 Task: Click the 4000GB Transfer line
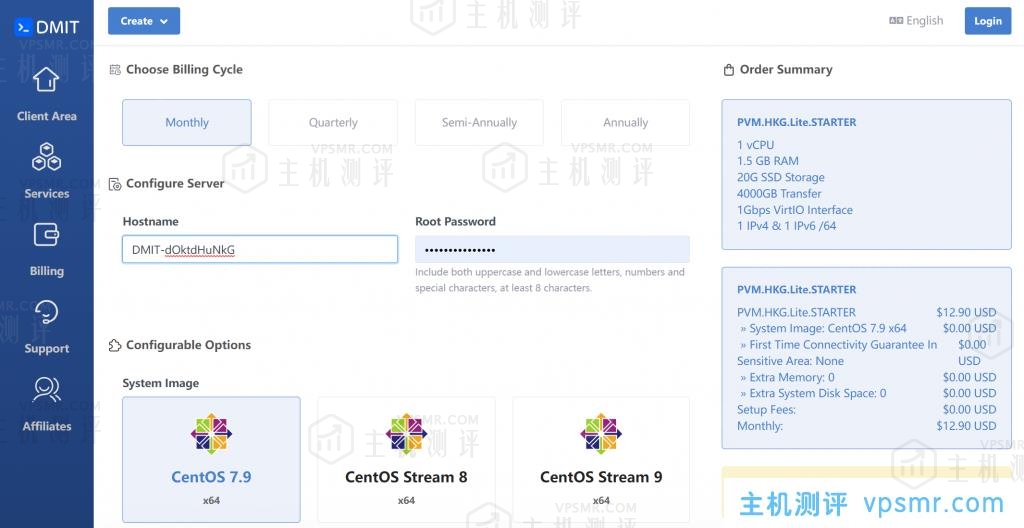pyautogui.click(x=779, y=193)
